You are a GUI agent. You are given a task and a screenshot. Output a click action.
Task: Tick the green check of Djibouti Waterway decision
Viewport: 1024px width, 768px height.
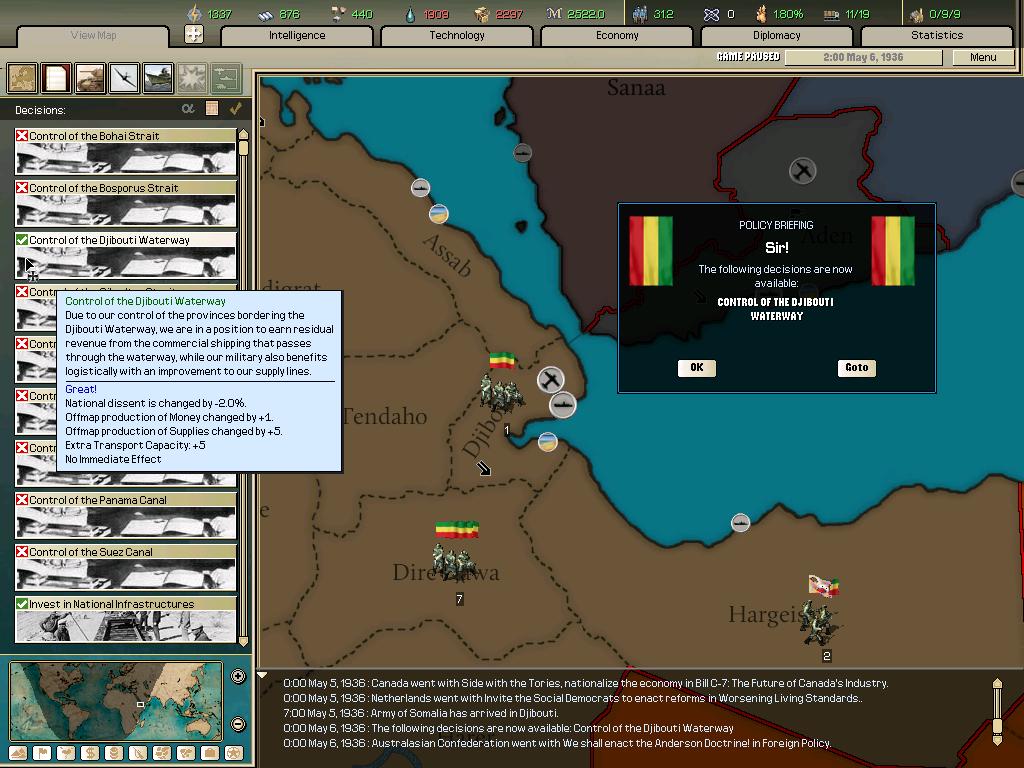click(22, 240)
